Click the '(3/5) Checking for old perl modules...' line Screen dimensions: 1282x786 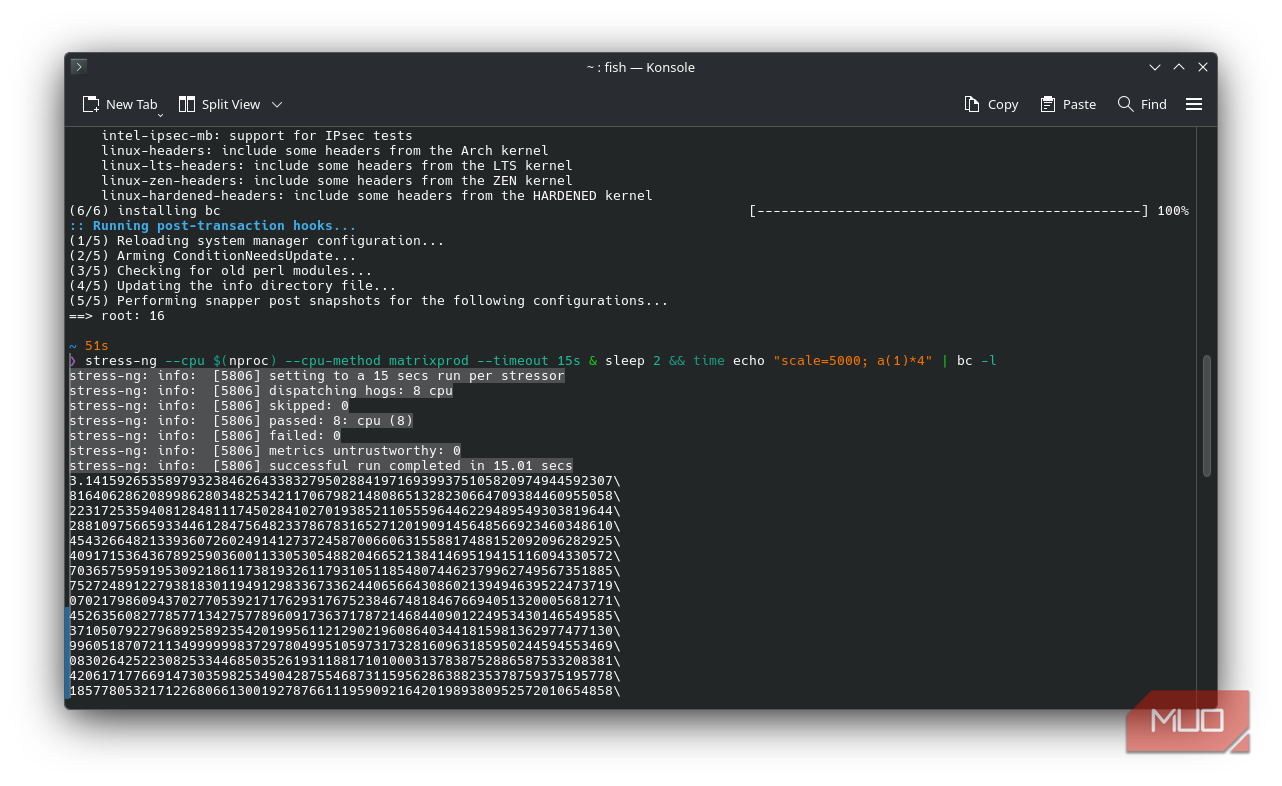(221, 270)
